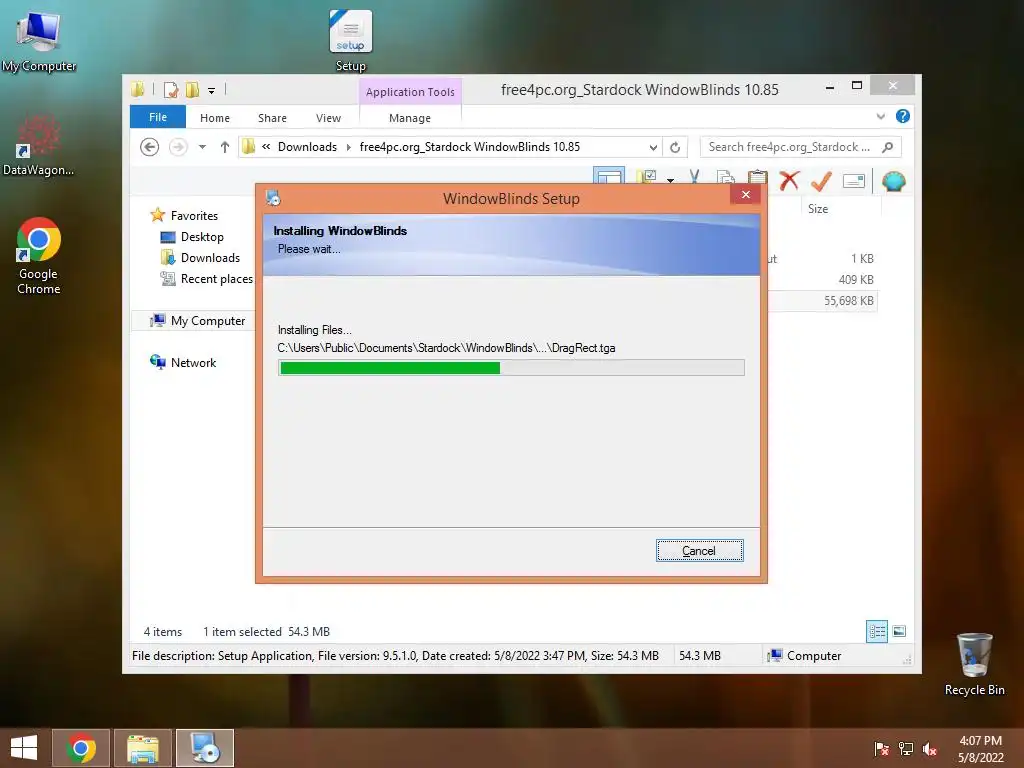Click the red X delete toolbar icon
This screenshot has width=1024, height=768.
coord(789,180)
